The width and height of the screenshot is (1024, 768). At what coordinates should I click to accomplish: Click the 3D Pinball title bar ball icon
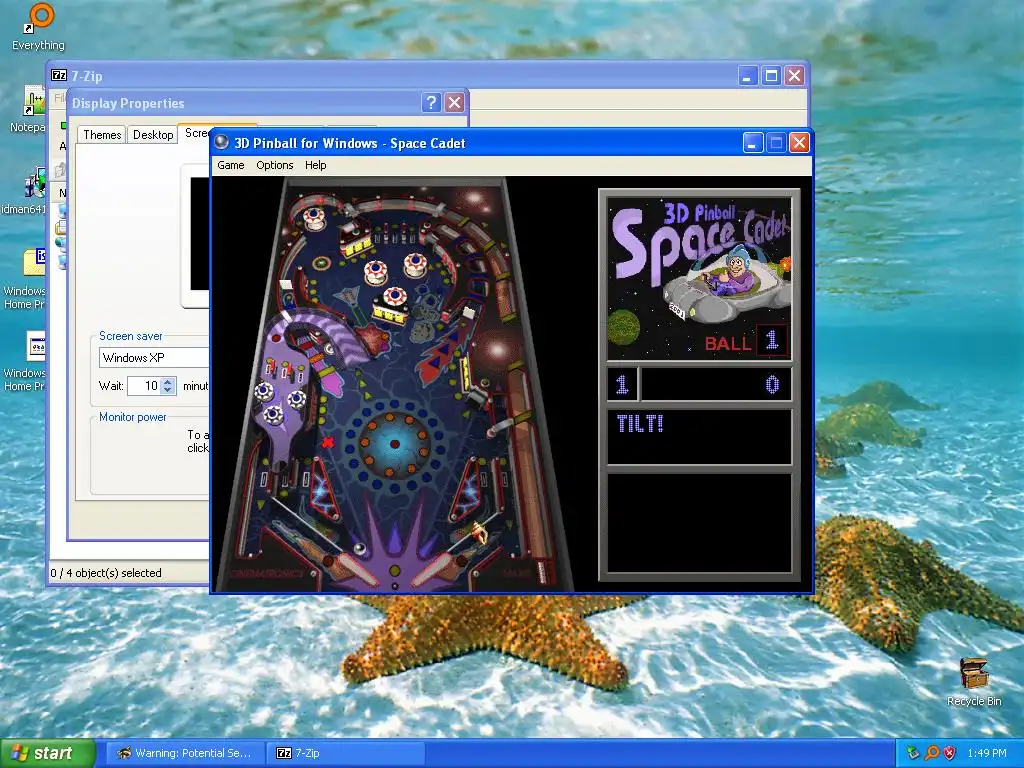pyautogui.click(x=222, y=142)
